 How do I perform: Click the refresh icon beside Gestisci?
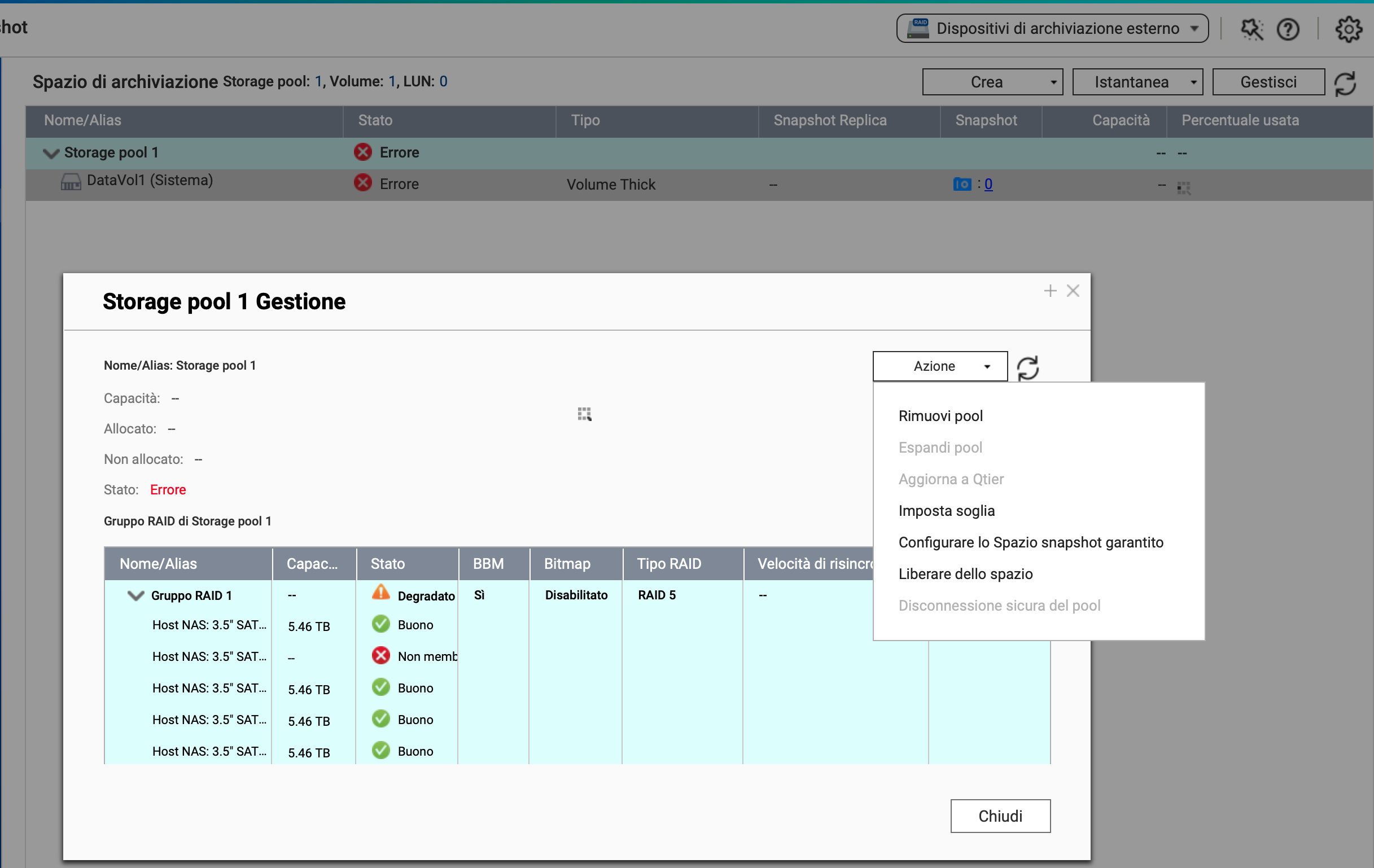[1345, 84]
